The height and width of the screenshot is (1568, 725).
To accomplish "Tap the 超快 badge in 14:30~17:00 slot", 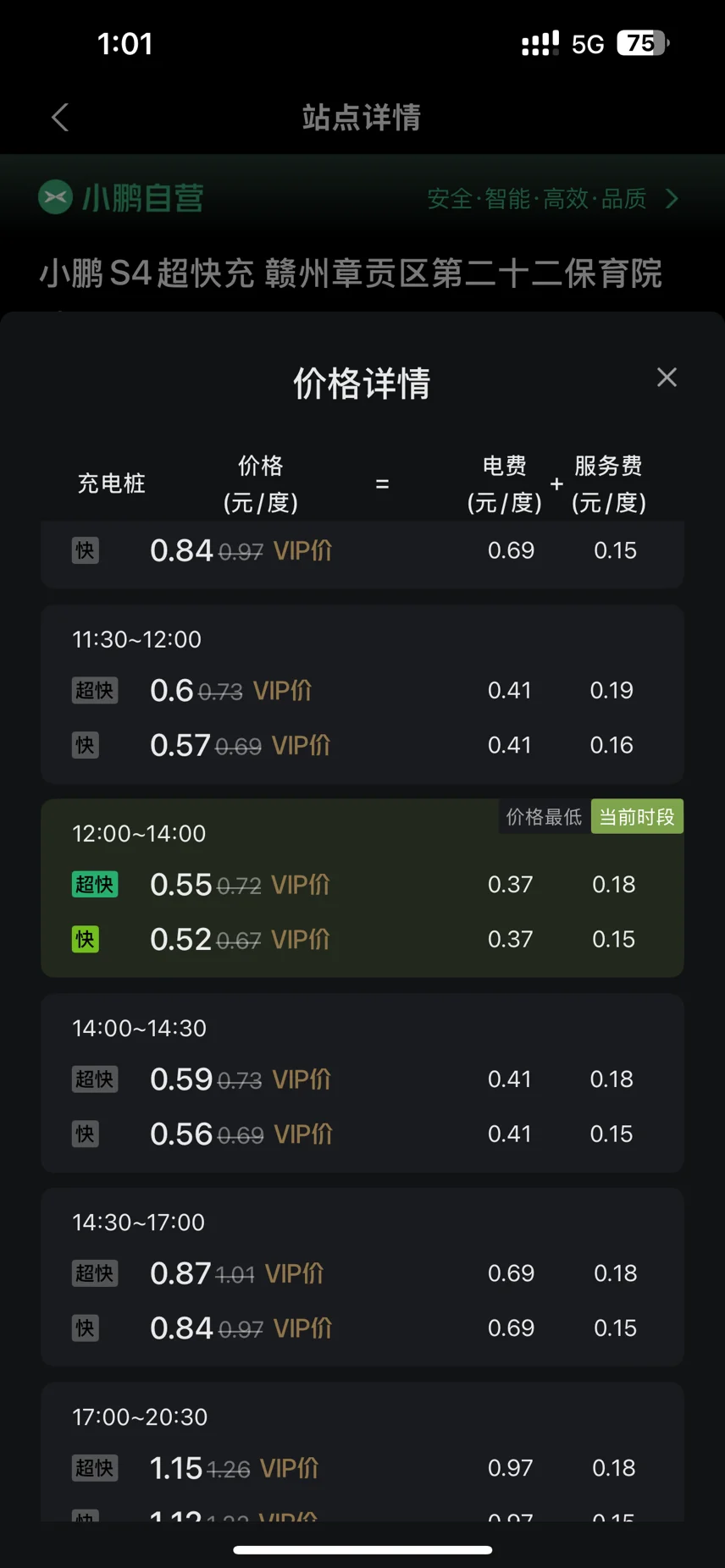I will click(95, 1273).
